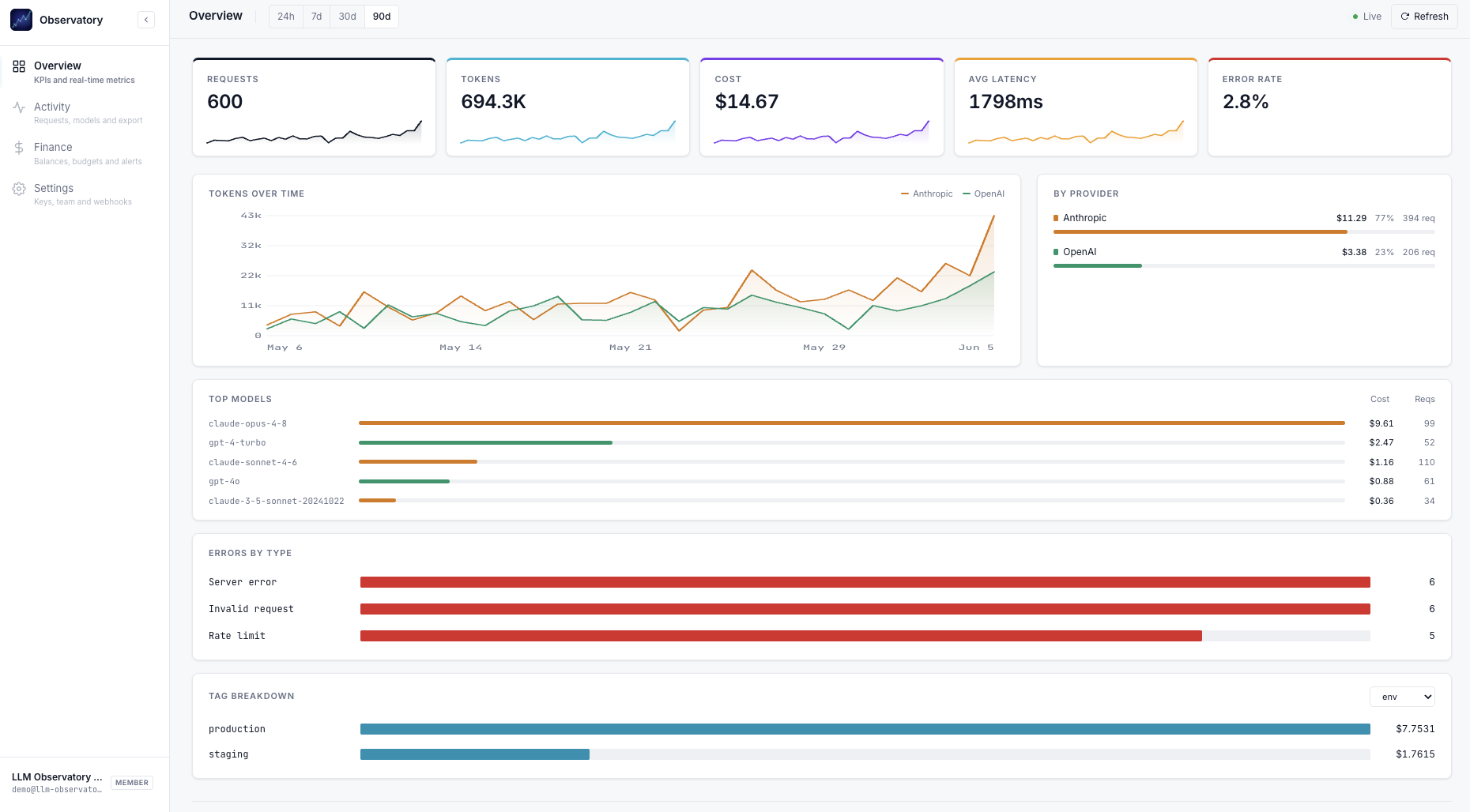This screenshot has height=812, width=1470.
Task: Click the Requests KPI card value 600
Action: 225,102
